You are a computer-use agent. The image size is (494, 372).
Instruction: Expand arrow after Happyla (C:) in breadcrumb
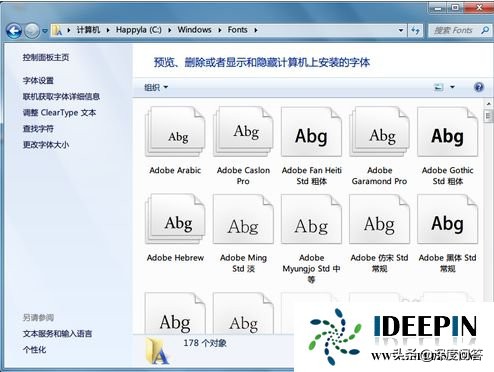coord(170,30)
